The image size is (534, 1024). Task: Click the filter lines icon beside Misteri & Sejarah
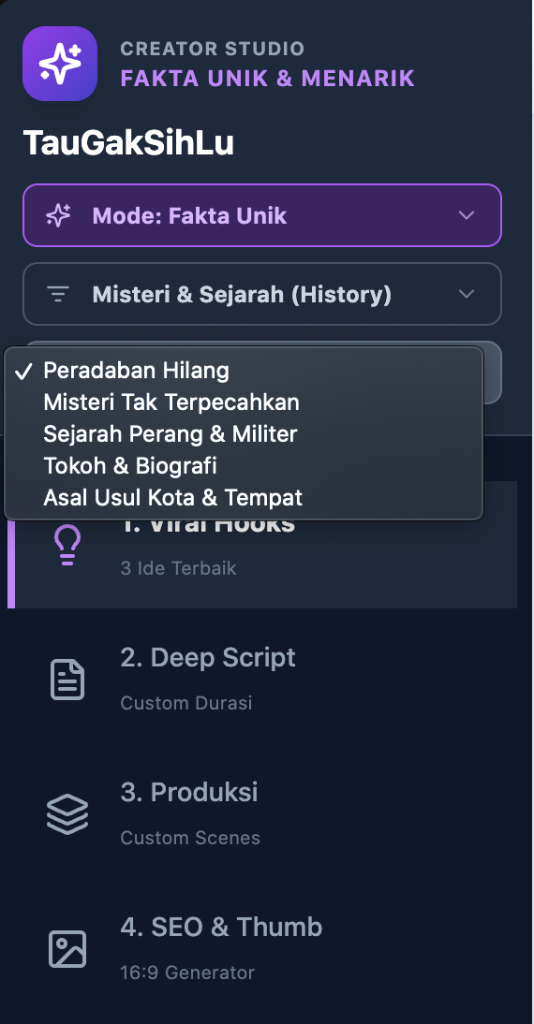(x=58, y=295)
